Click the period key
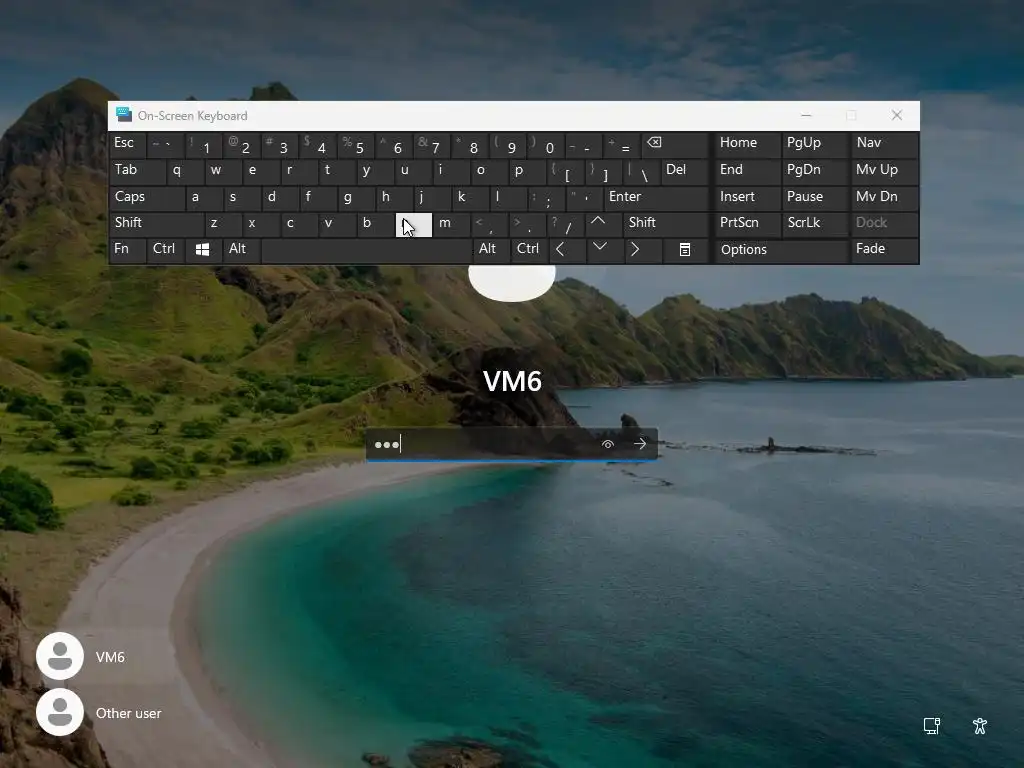1024x768 pixels. 527,224
